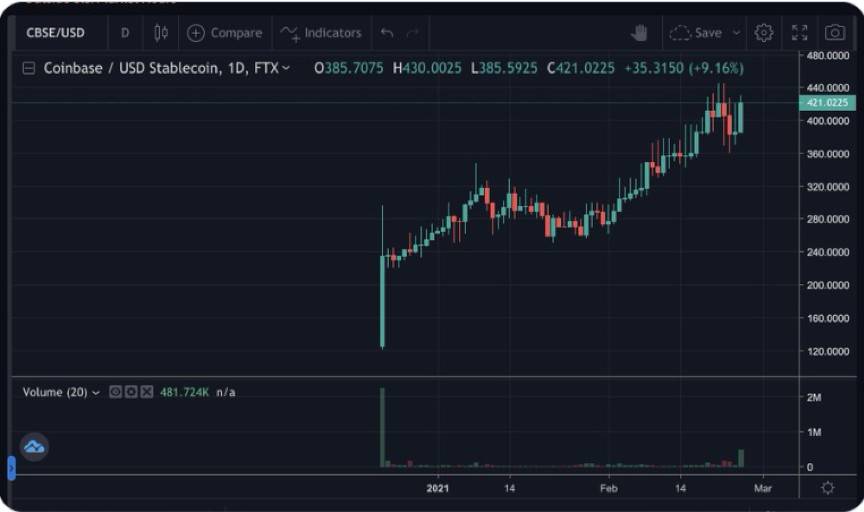Redo the last chart action
Viewport: 864px width, 512px height.
pos(412,33)
